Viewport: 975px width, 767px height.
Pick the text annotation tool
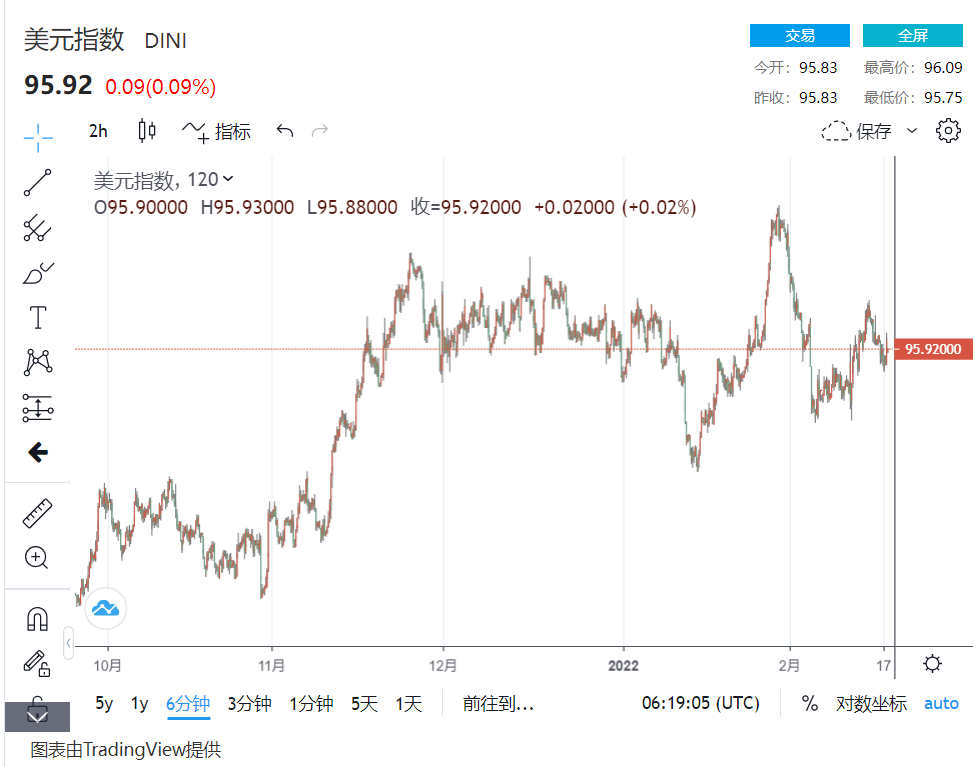(38, 318)
